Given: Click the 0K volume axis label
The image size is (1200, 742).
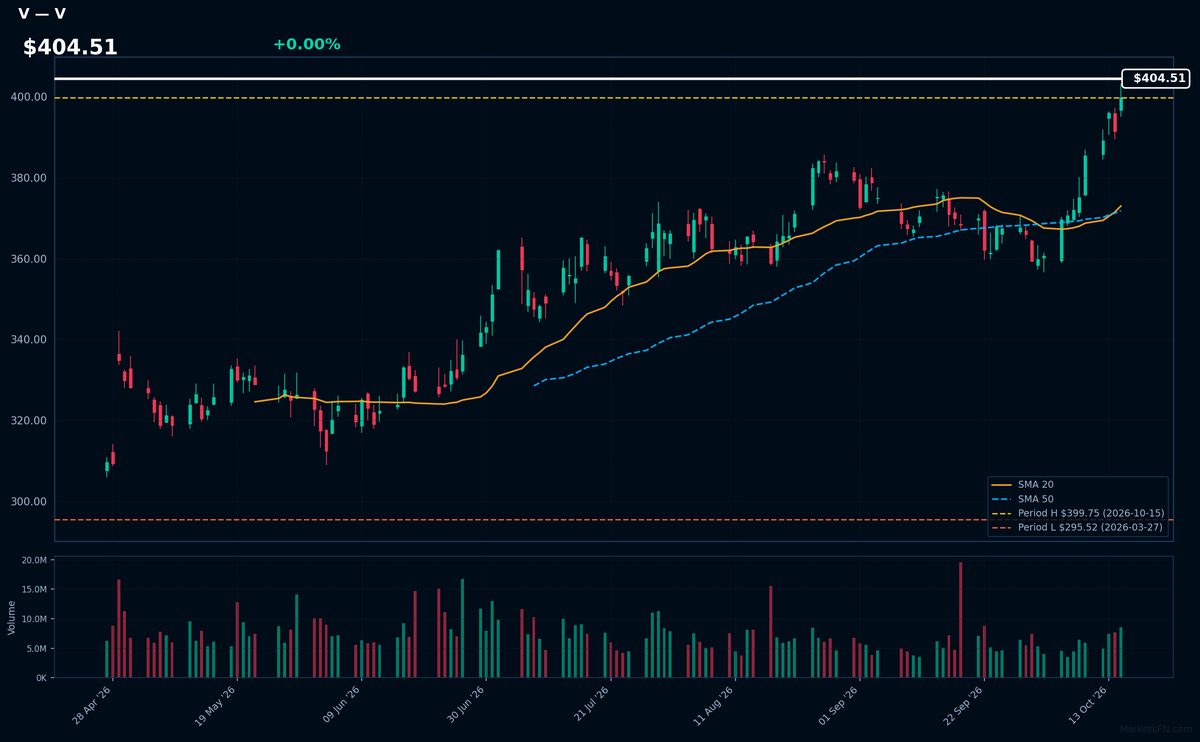Looking at the screenshot, I should [x=42, y=678].
